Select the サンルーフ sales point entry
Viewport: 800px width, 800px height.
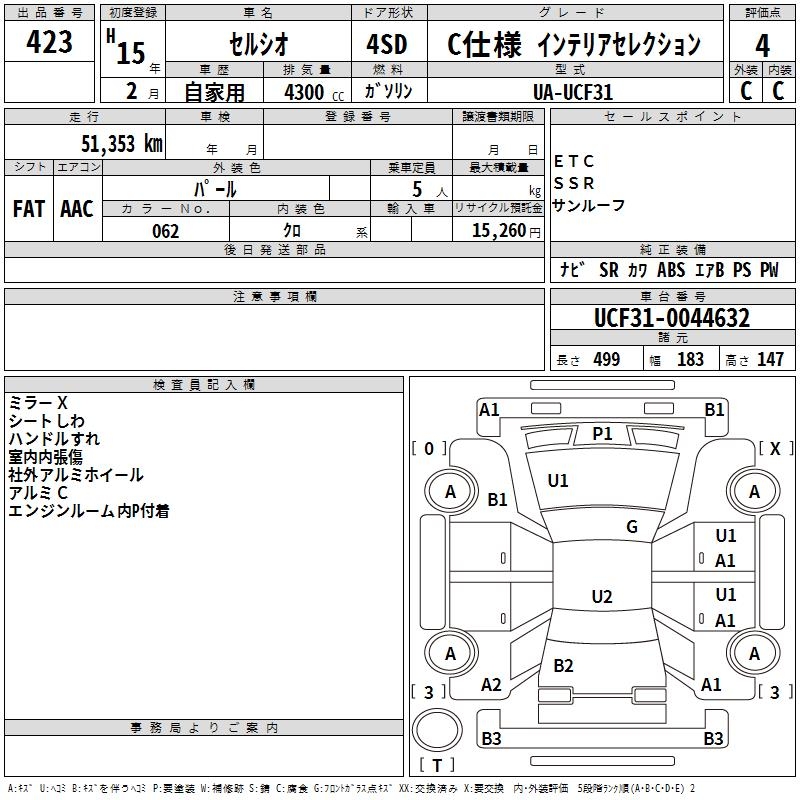(589, 205)
